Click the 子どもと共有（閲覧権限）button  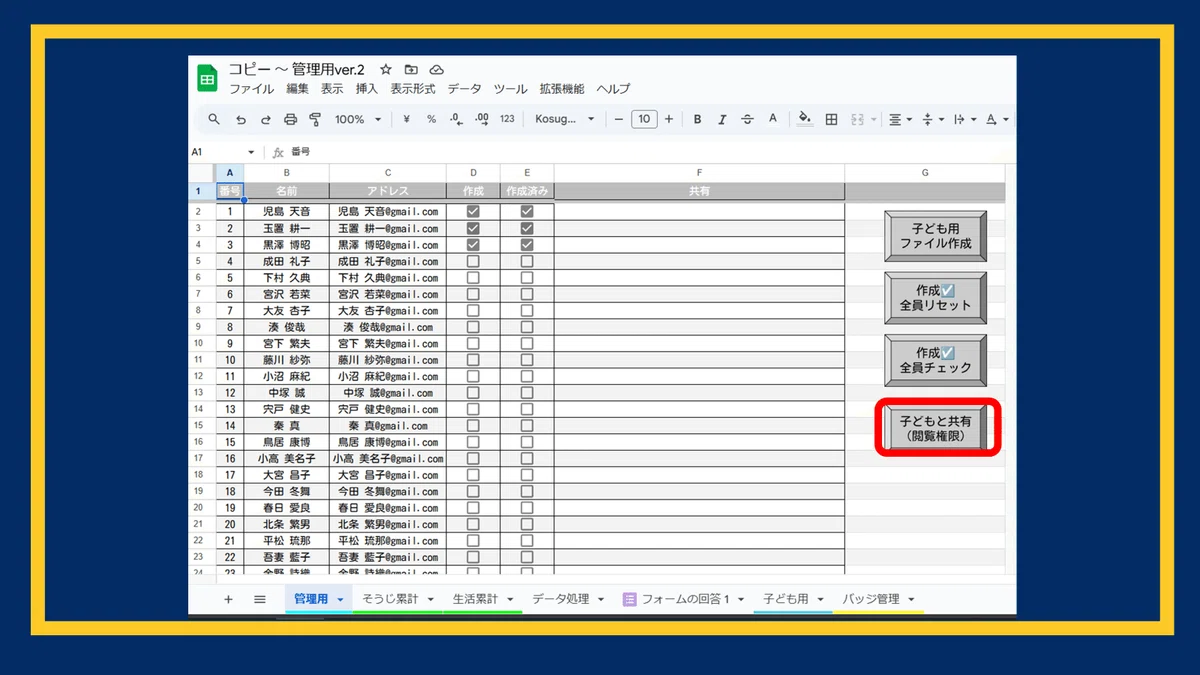click(936, 428)
